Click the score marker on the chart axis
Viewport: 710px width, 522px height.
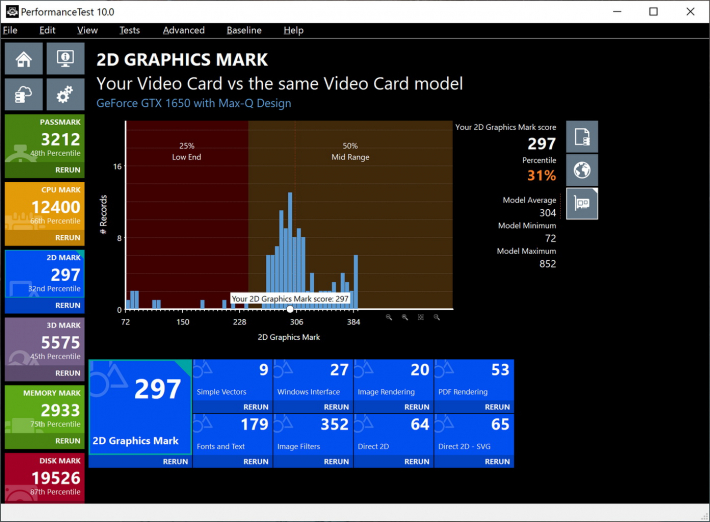click(290, 310)
